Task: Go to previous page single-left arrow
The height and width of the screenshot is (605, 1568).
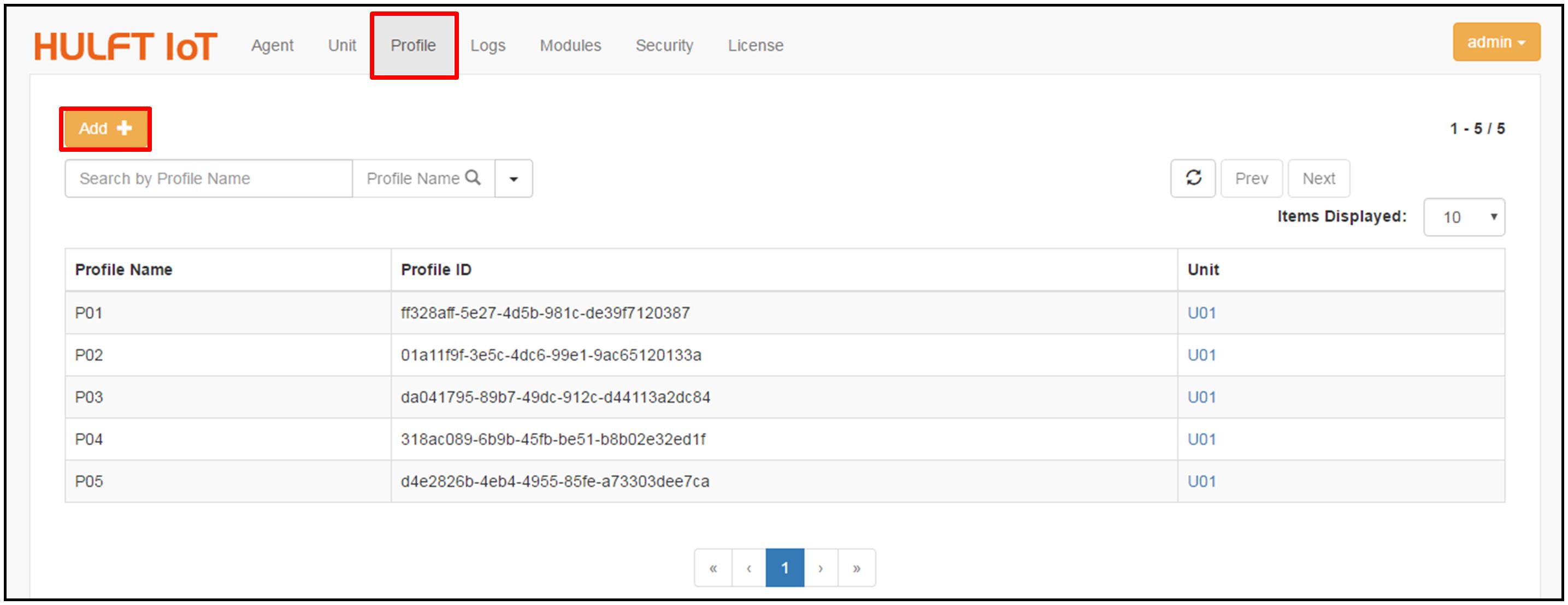Action: 748,568
